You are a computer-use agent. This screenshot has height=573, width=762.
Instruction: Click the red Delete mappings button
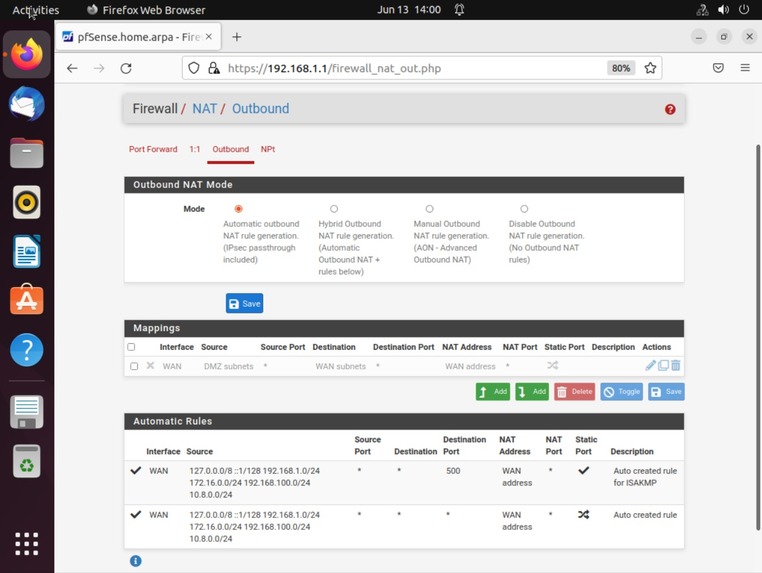point(574,392)
